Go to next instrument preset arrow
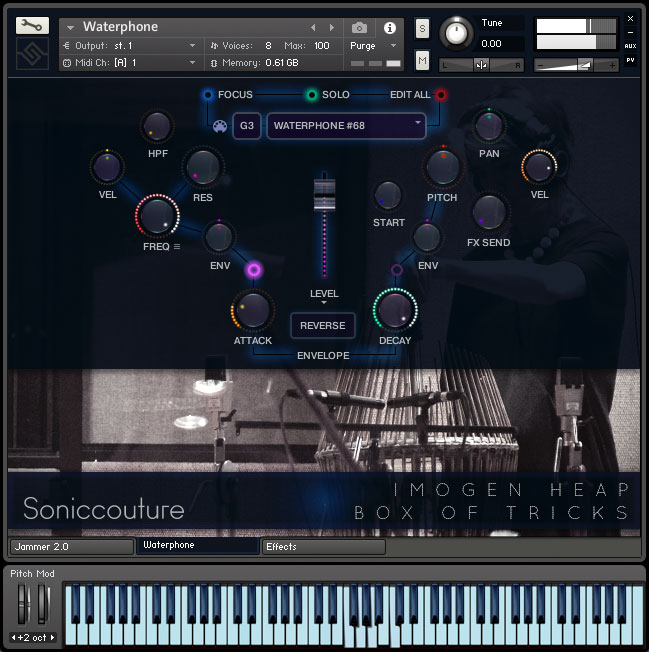 332,27
